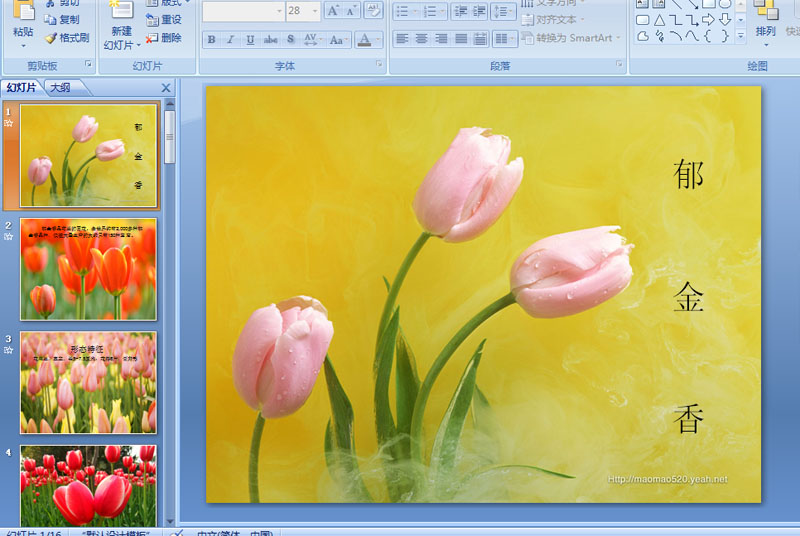Open the Font (字体) dialog launcher

[x=379, y=64]
